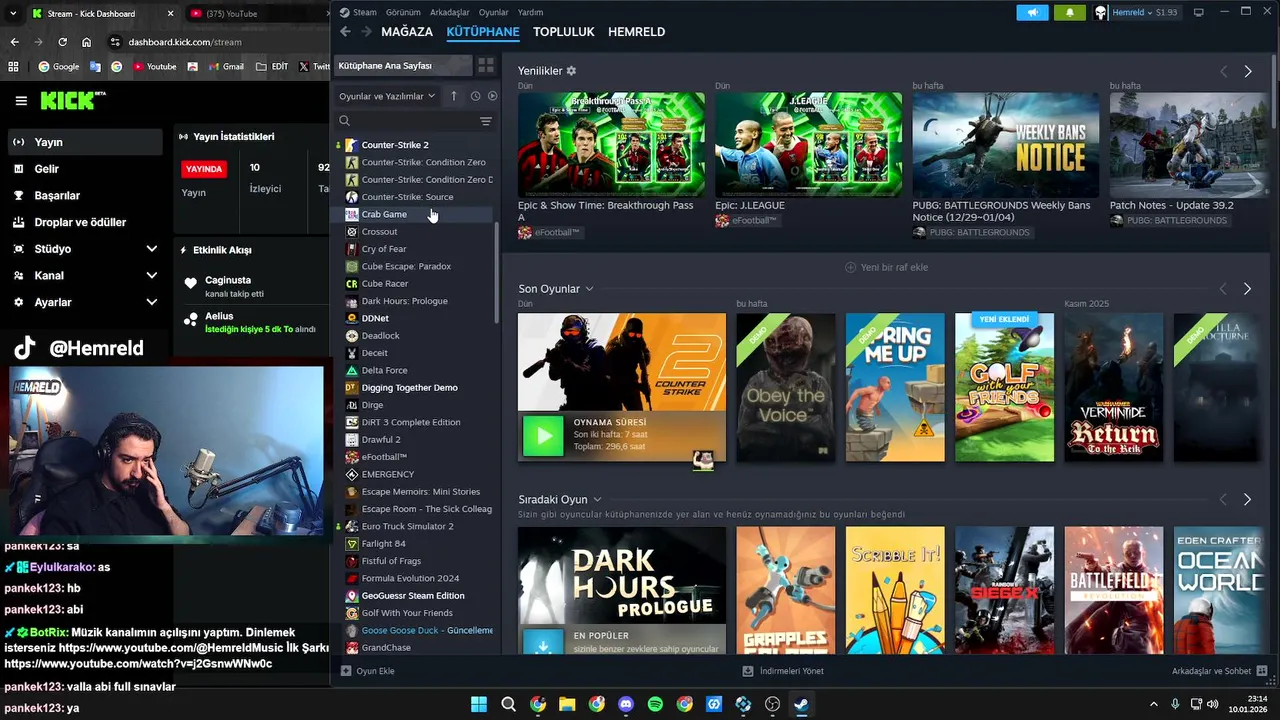Sort library ascending arrow icon

tap(453, 96)
